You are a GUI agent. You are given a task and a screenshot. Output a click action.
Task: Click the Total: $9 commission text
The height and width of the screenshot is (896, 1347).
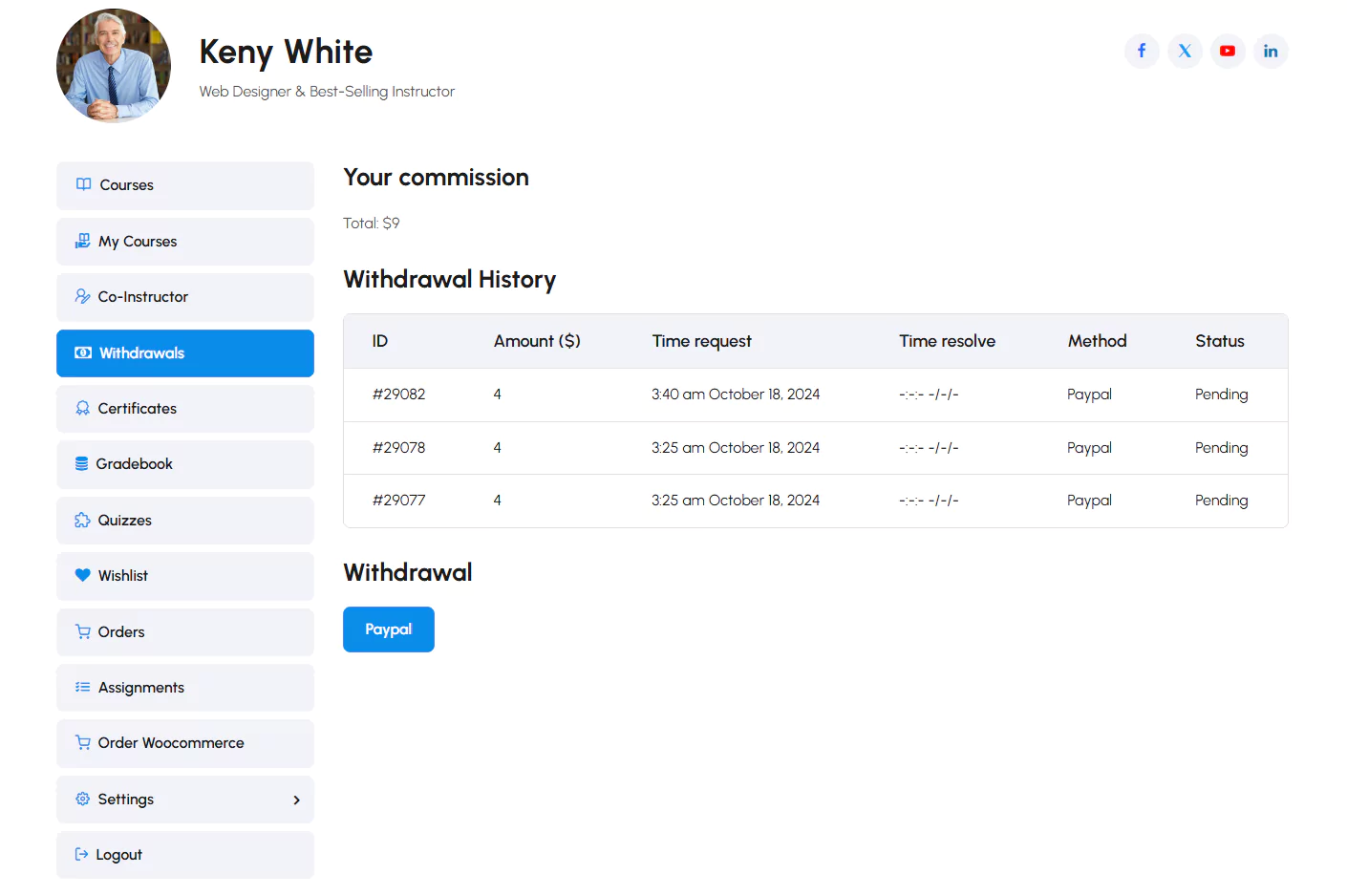pyautogui.click(x=372, y=224)
